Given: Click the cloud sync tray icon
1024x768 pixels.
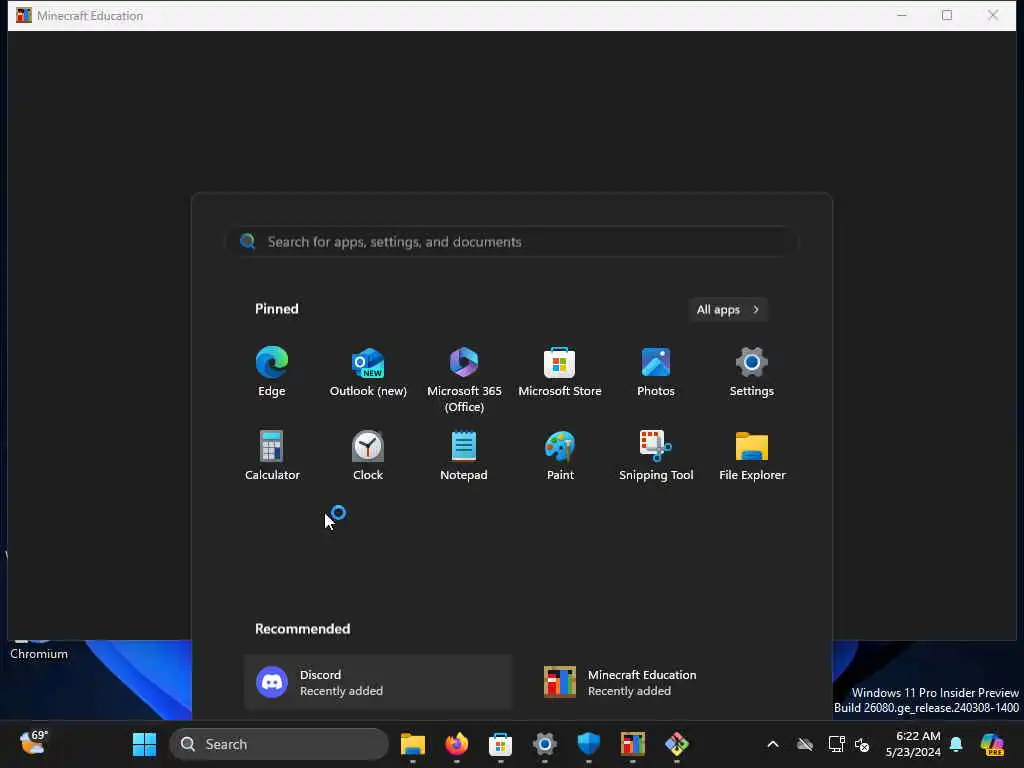Looking at the screenshot, I should (805, 744).
